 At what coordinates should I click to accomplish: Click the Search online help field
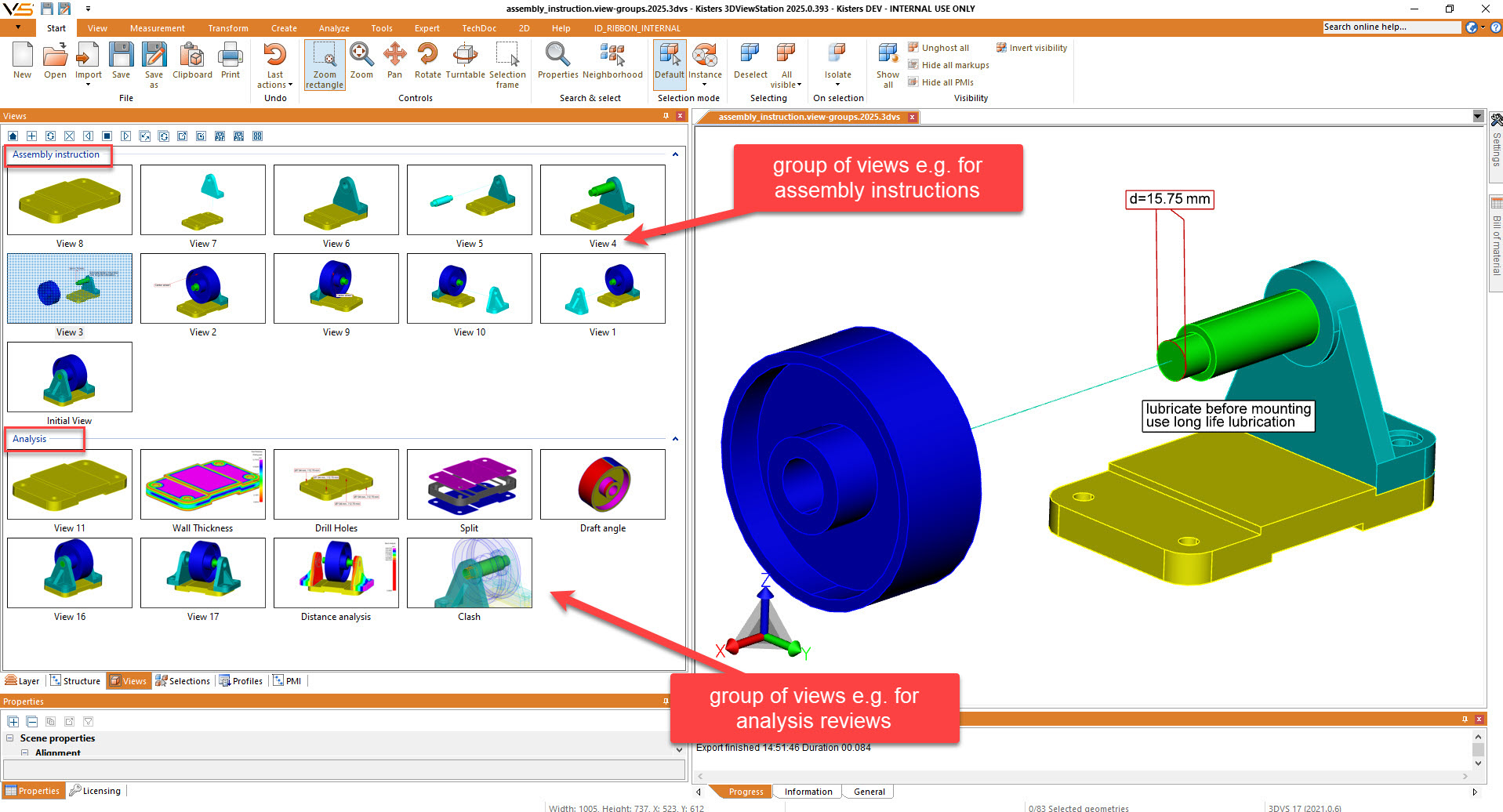[1391, 27]
